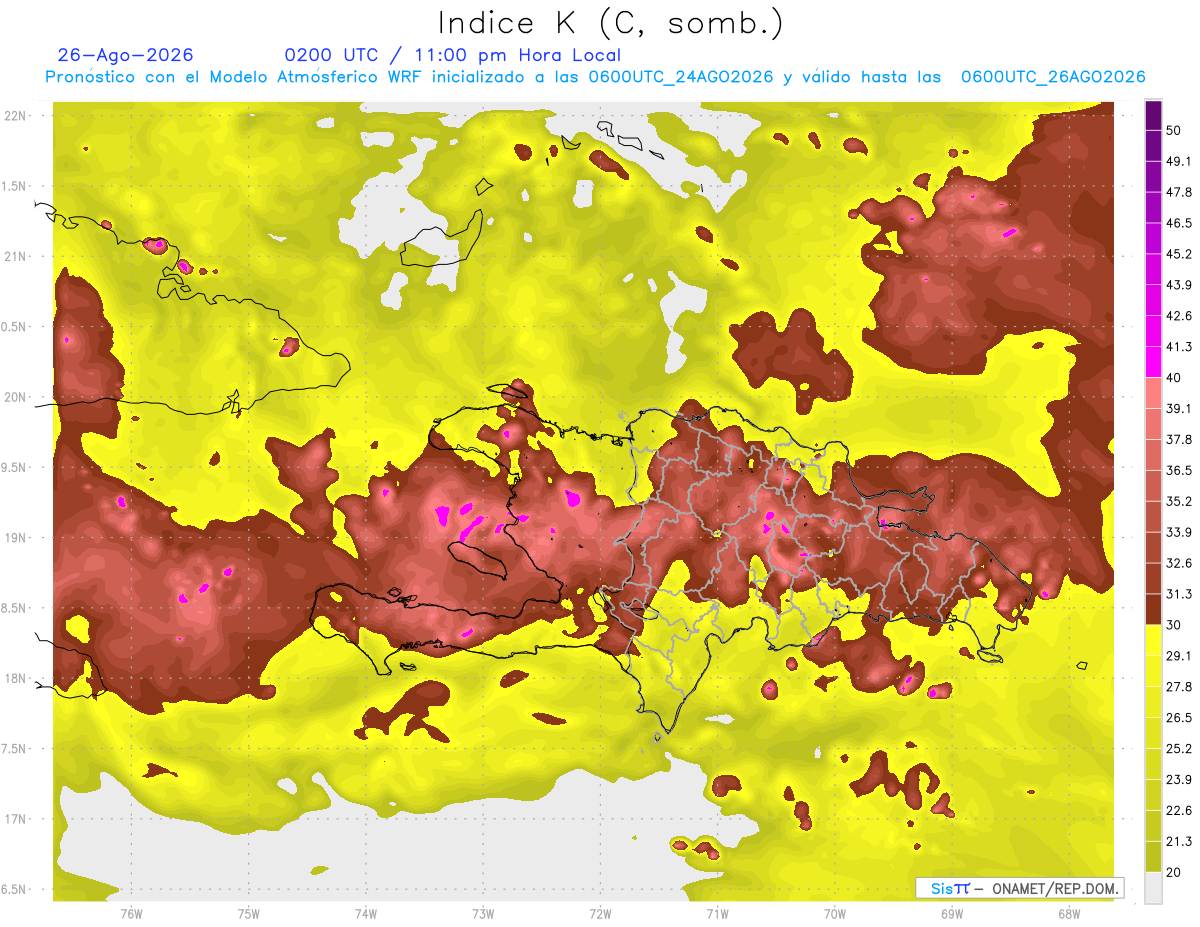Click the colorbar value "20"
The width and height of the screenshot is (1200, 927).
[x=1174, y=872]
